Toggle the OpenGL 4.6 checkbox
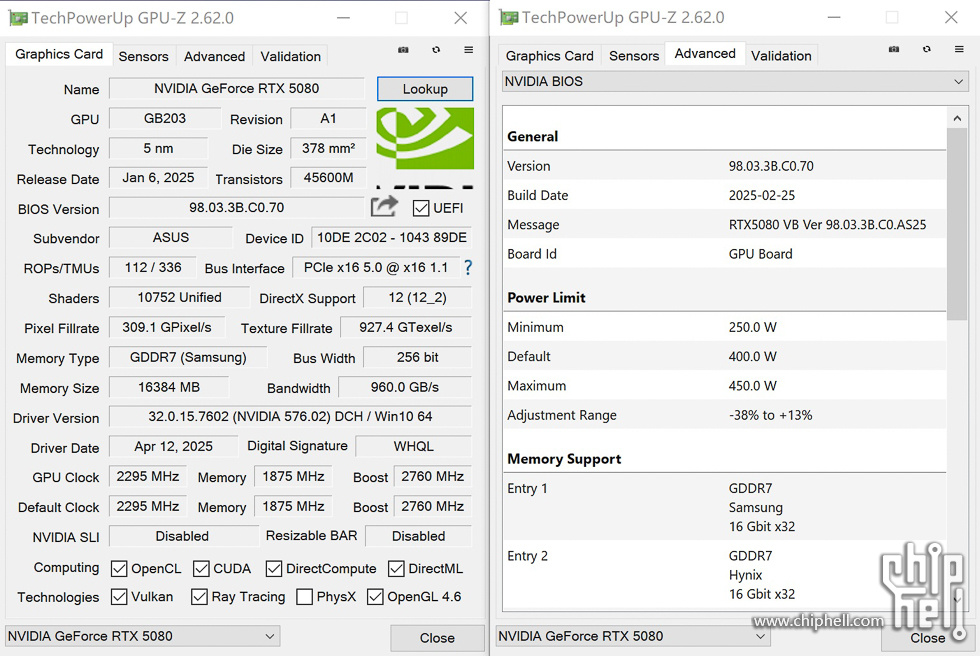 coord(375,597)
